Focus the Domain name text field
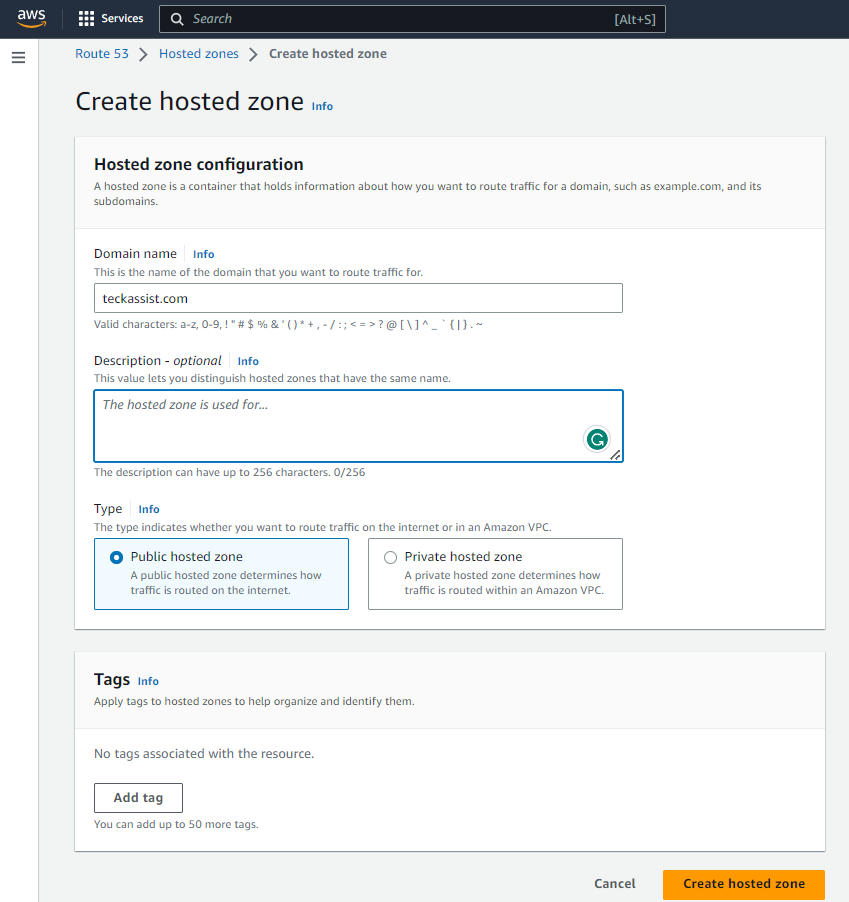The width and height of the screenshot is (849, 902). point(358,298)
